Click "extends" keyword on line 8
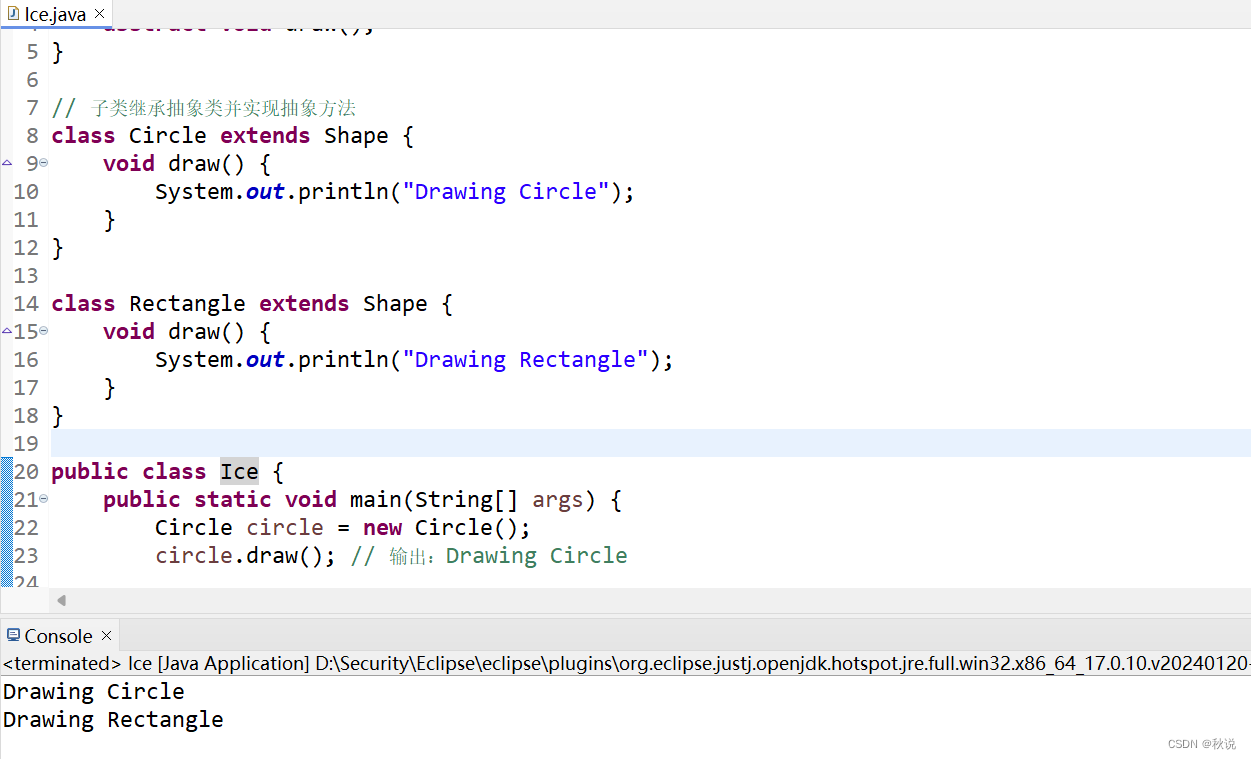1251x759 pixels. pos(265,136)
